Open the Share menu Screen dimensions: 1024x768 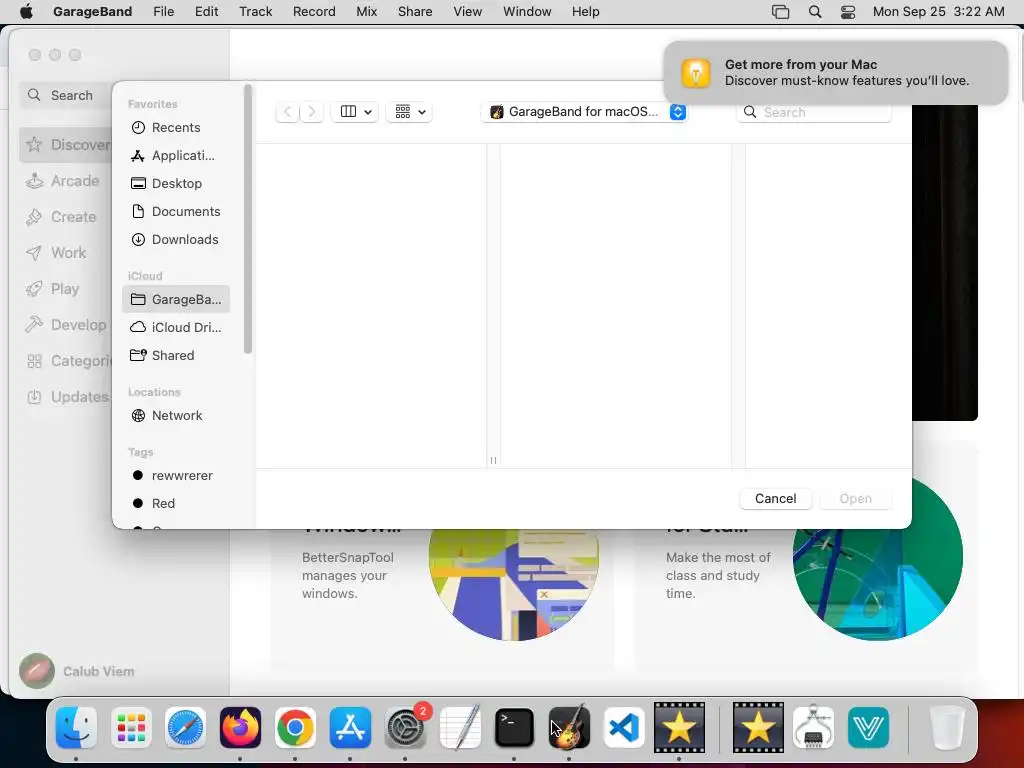415,12
